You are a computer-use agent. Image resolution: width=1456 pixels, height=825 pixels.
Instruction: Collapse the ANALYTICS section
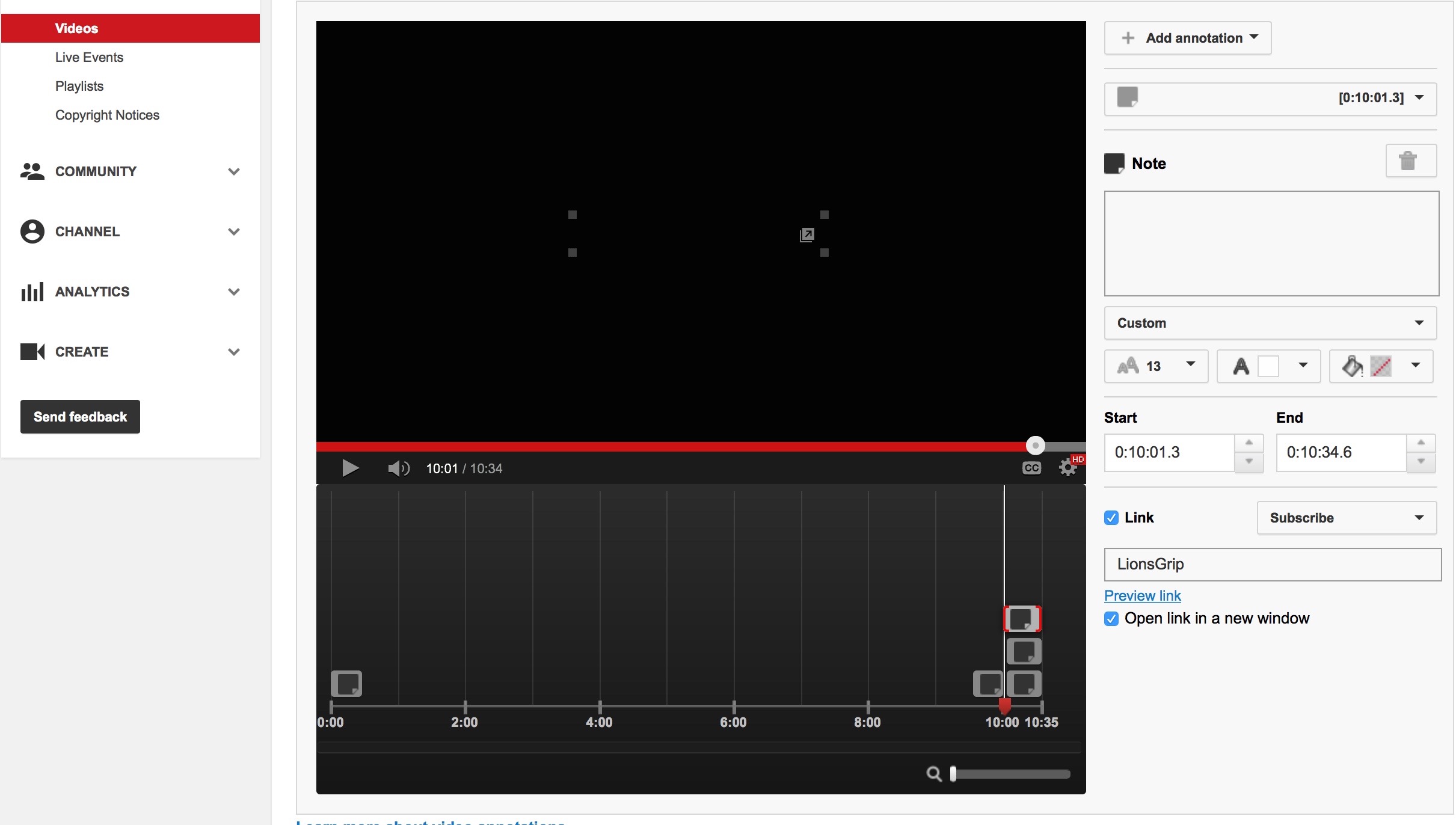(x=234, y=292)
